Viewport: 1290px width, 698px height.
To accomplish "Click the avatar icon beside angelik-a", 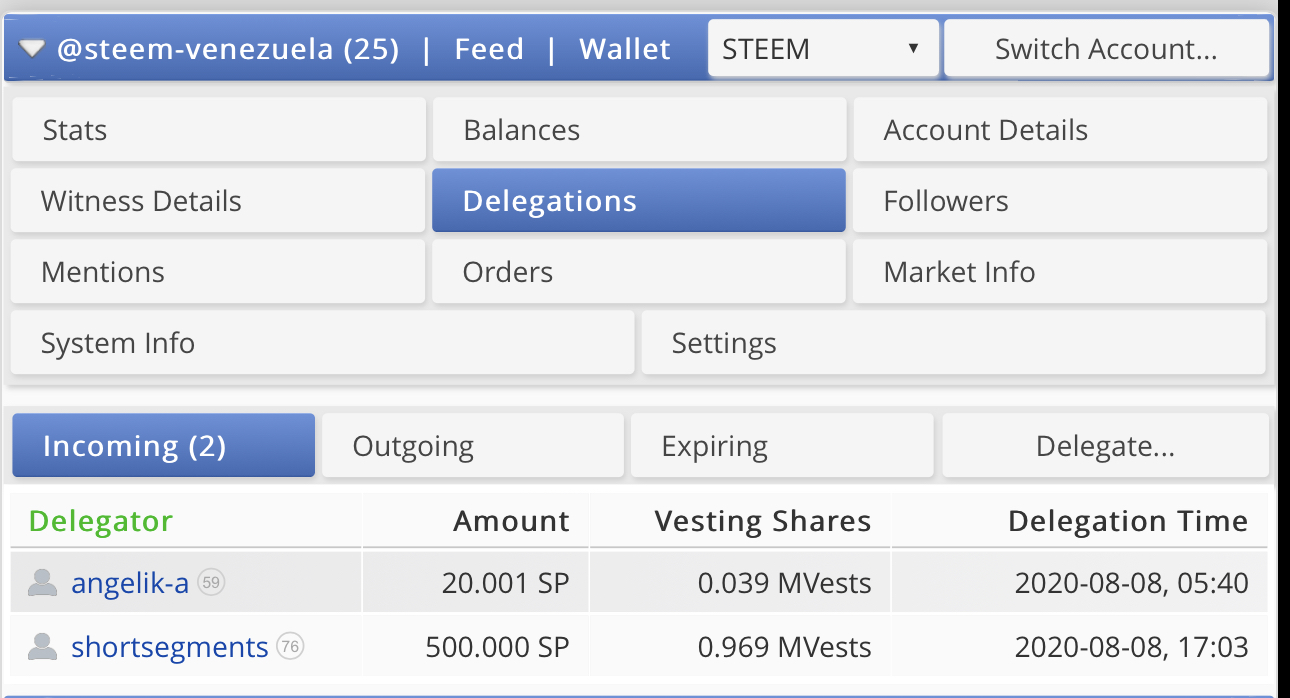I will click(42, 583).
